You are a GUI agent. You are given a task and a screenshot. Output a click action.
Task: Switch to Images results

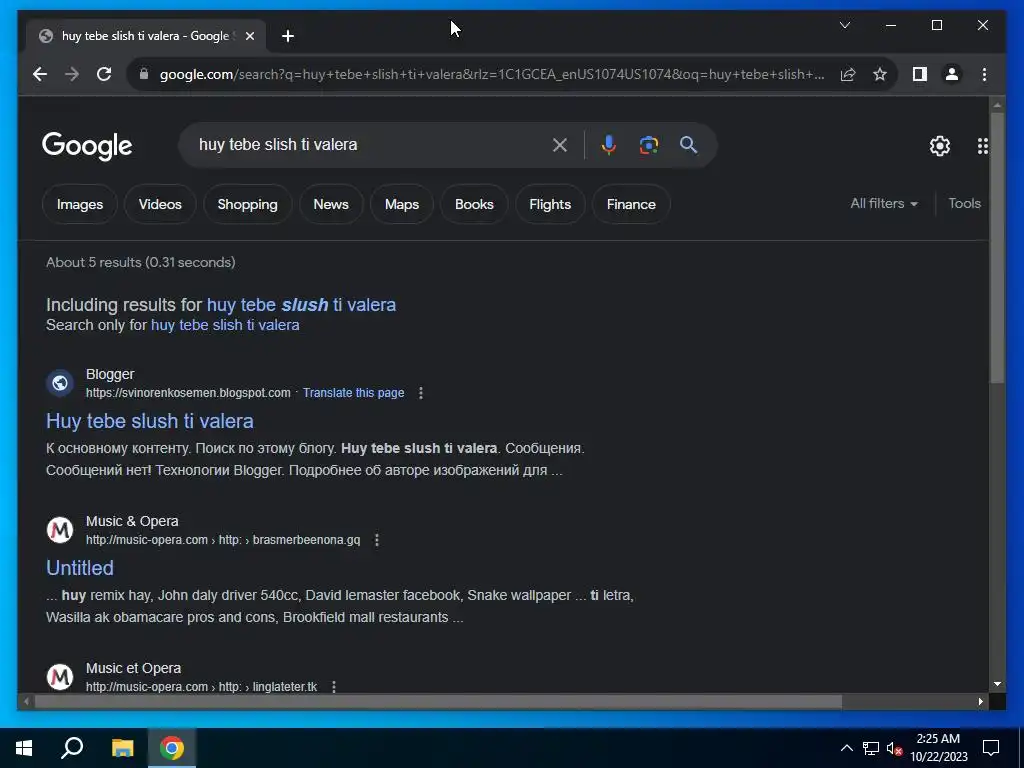[80, 204]
